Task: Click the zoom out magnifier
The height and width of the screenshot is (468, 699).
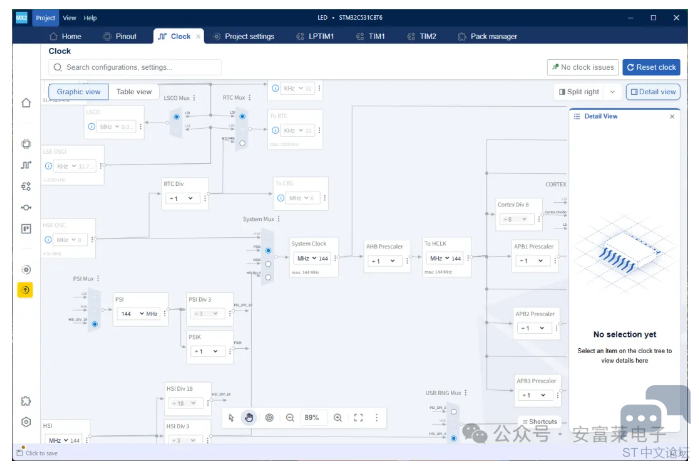Action: coord(290,417)
